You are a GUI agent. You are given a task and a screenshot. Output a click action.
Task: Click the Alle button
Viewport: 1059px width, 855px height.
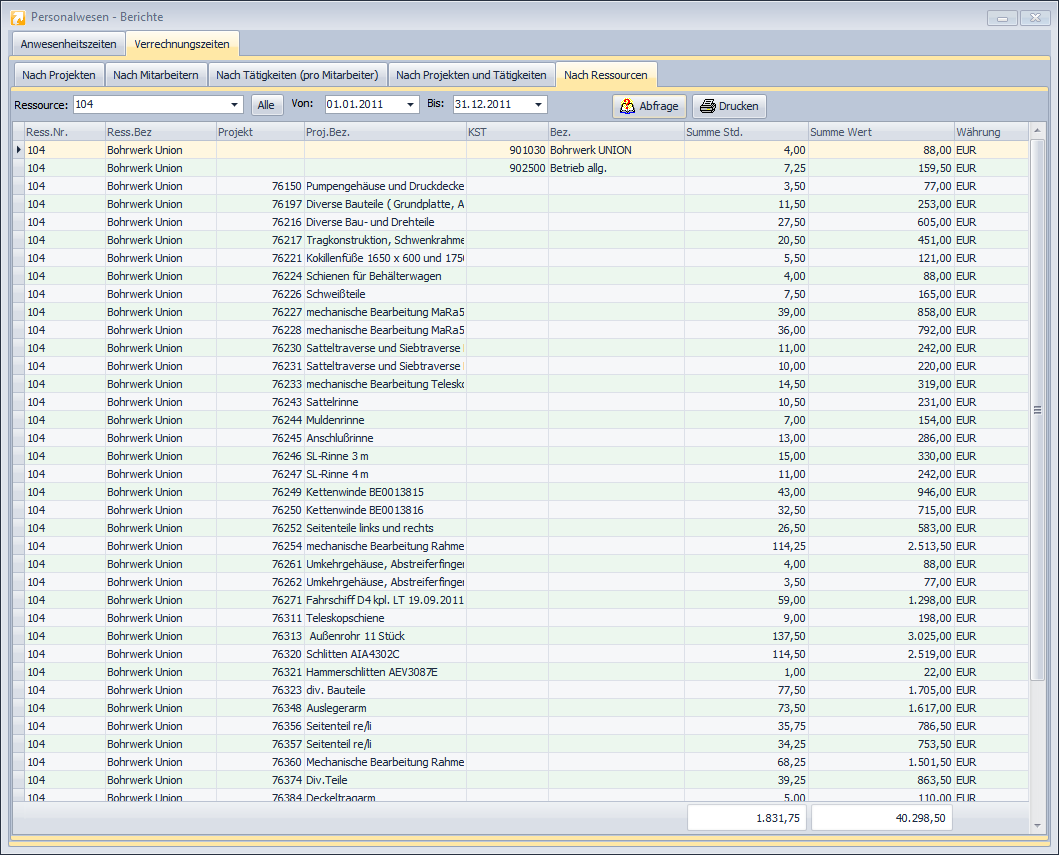click(266, 105)
